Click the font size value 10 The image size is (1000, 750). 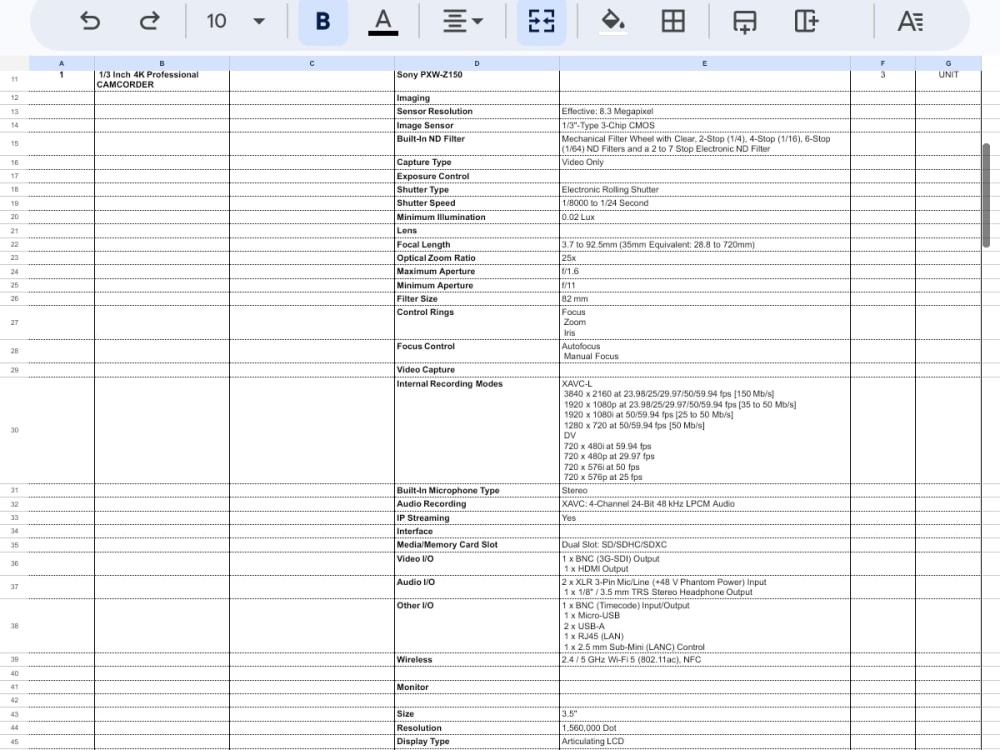216,21
